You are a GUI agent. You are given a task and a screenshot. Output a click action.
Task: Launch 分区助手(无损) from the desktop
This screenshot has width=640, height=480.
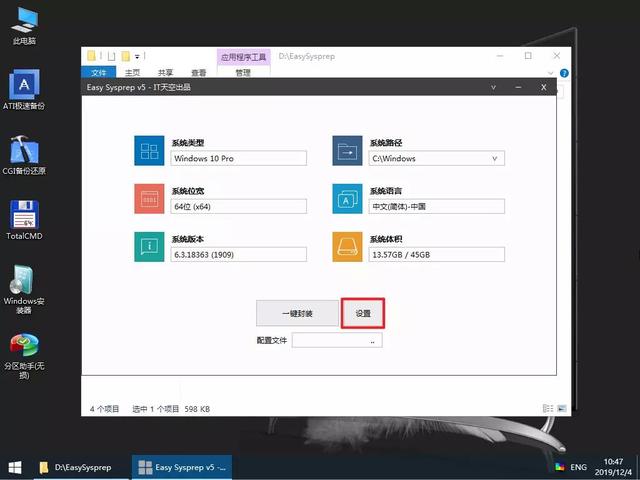[x=24, y=356]
